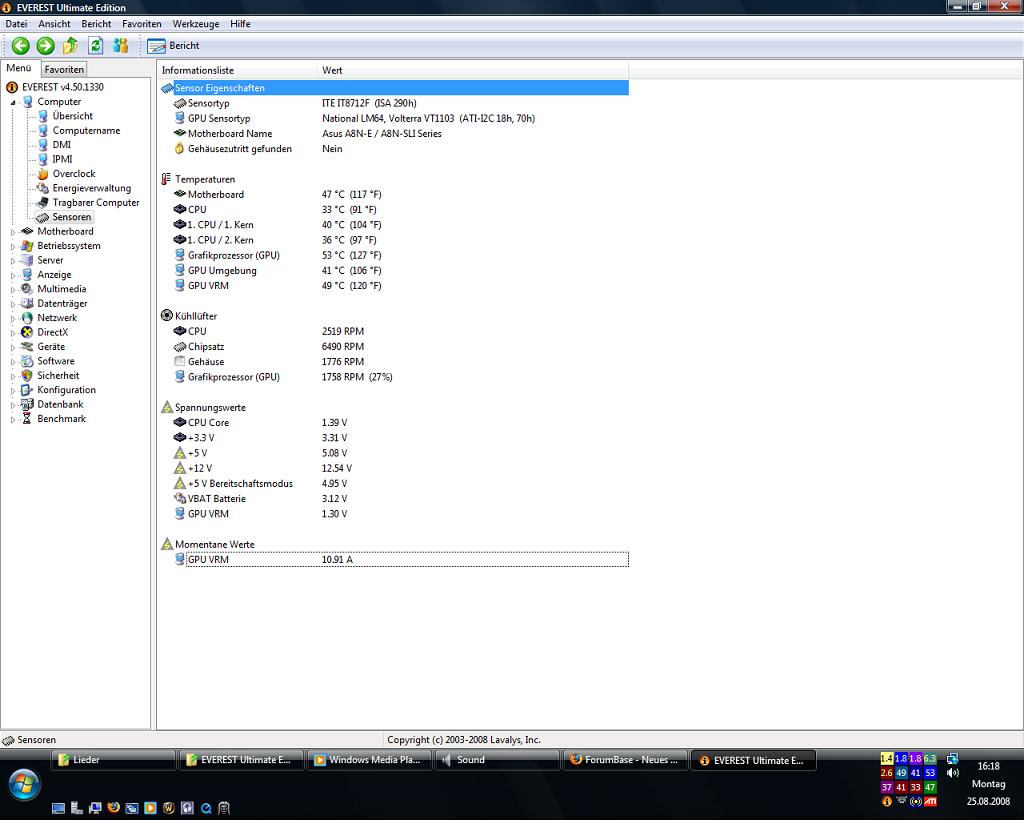Screen dimensions: 1024x820
Task: Switch to the Menü tab
Action: click(x=19, y=68)
